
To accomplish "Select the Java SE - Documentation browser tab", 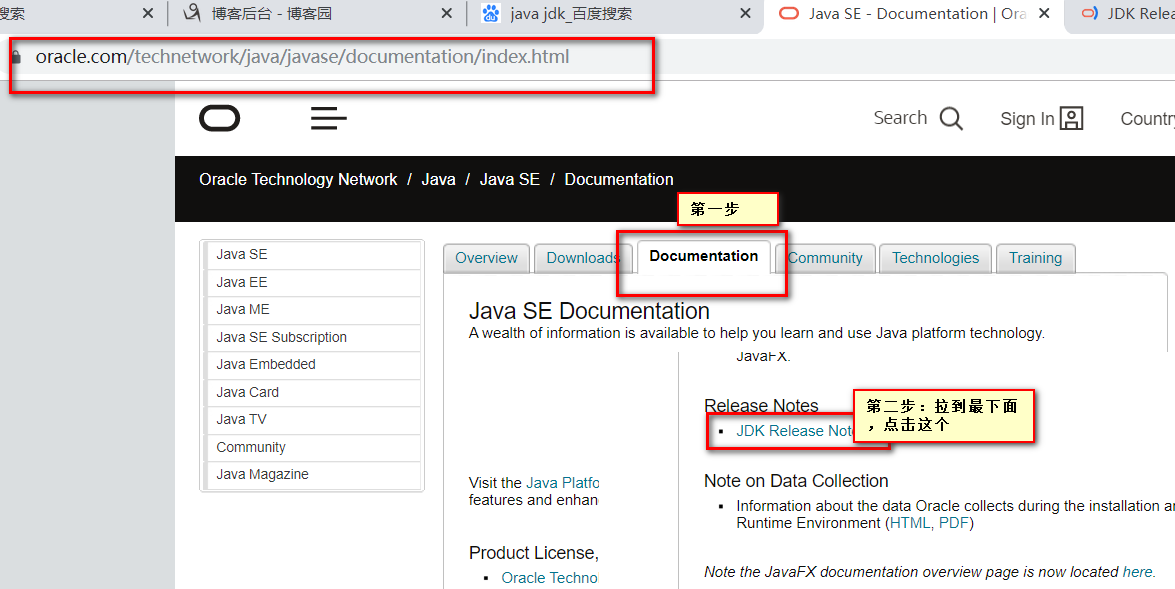I will pos(914,13).
